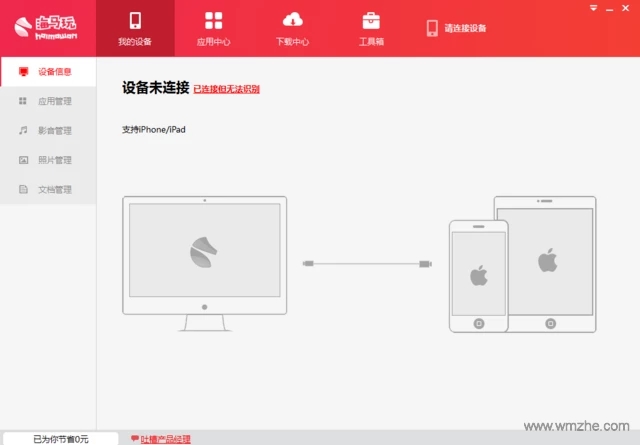The image size is (640, 445).
Task: Click the iPhone illustration
Action: coord(478,276)
